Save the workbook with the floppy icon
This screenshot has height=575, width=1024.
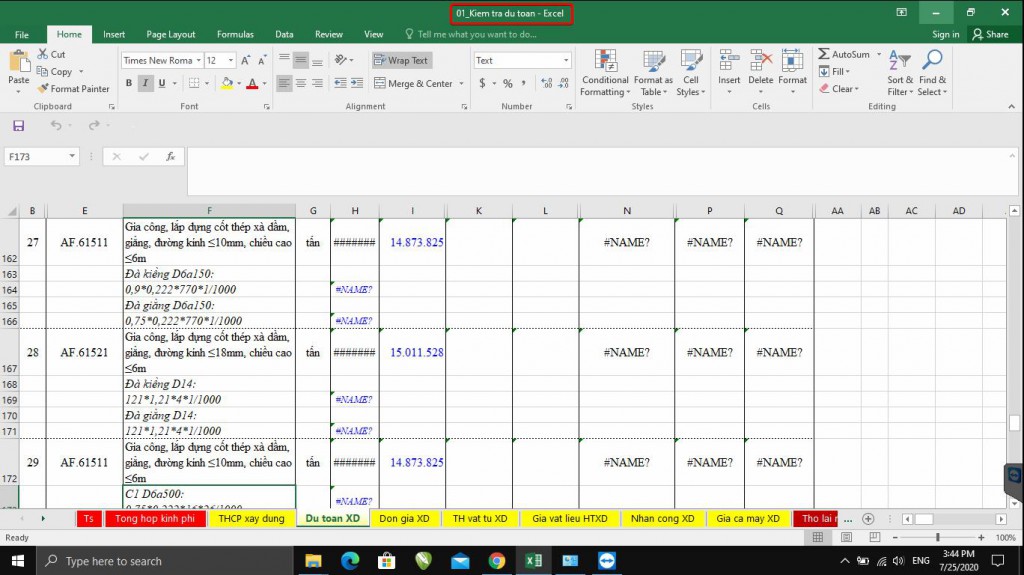pos(18,125)
